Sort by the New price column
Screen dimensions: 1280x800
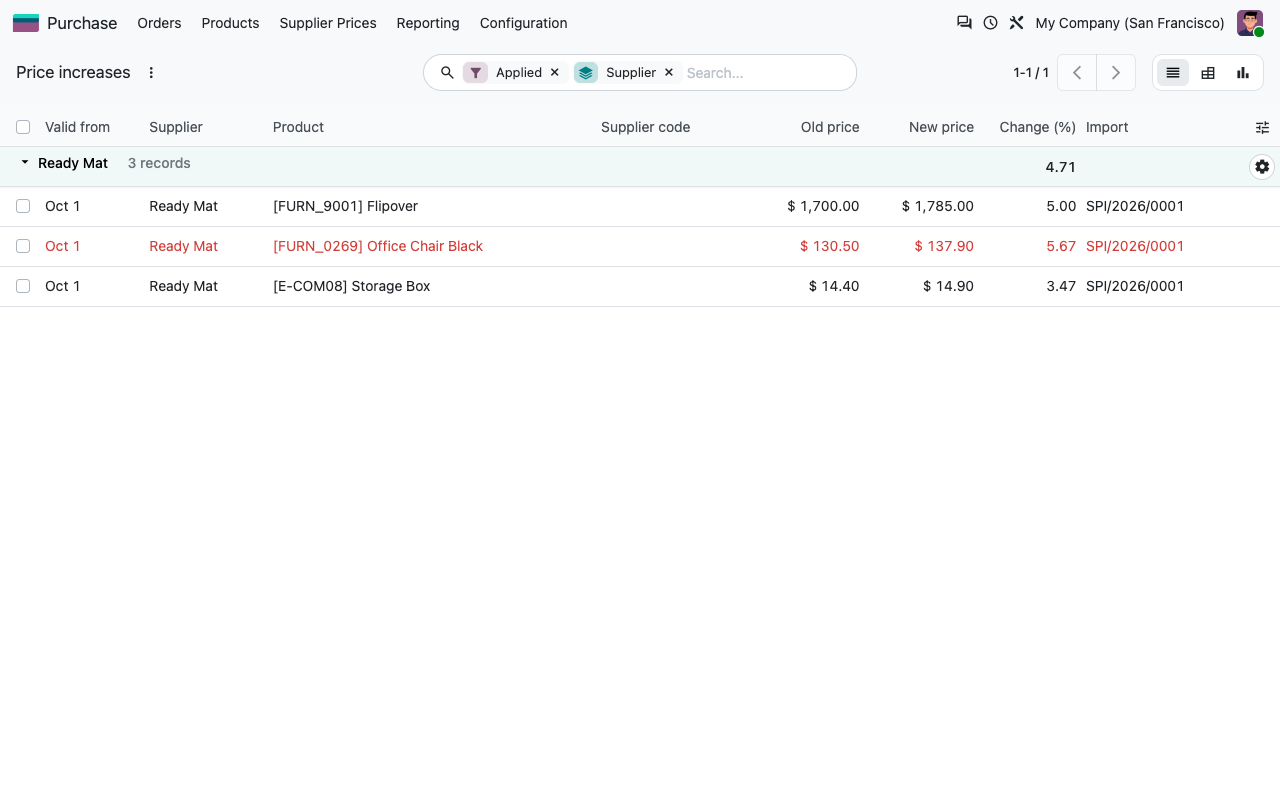[941, 127]
